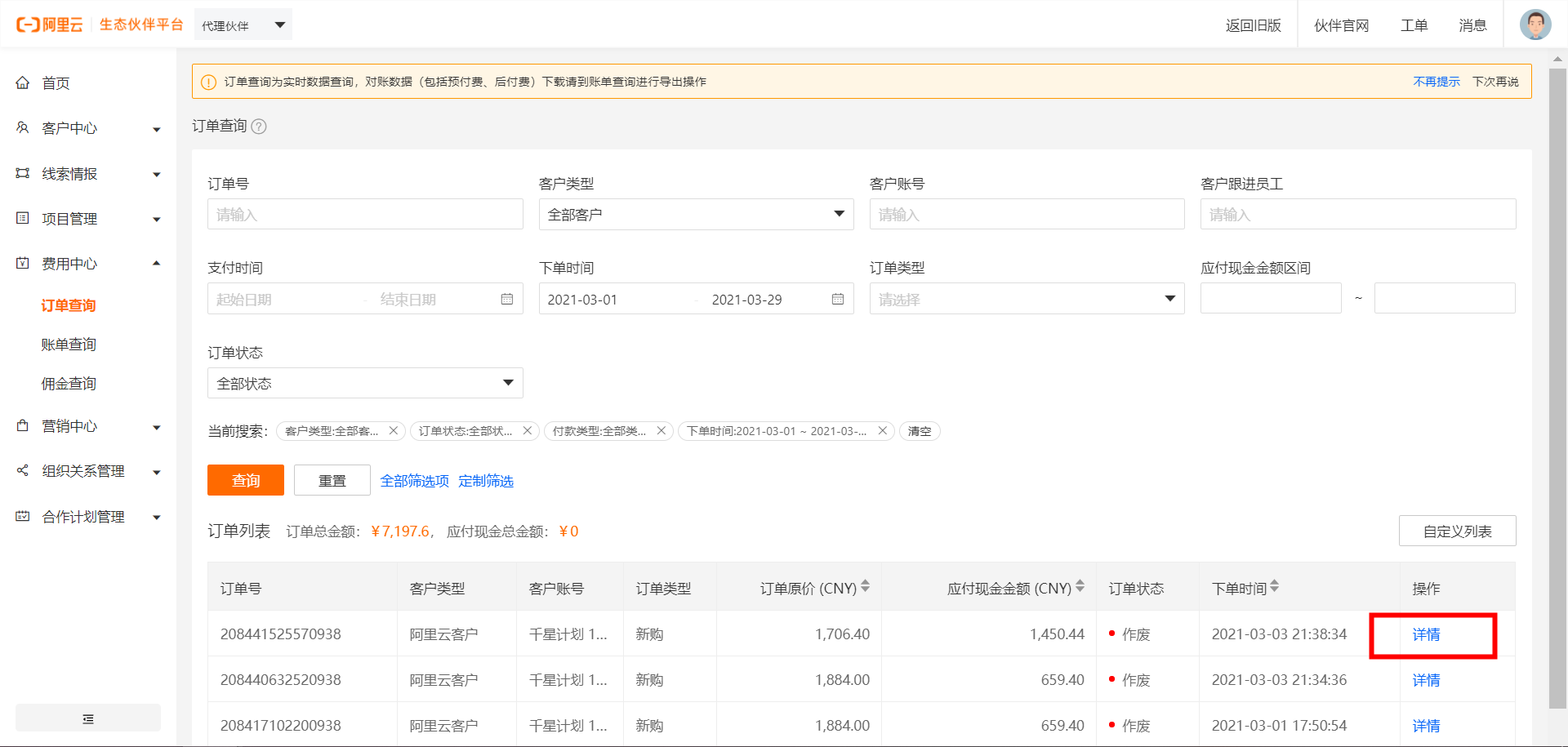Expand the 线索情报 menu
The width and height of the screenshot is (1568, 747).
pyautogui.click(x=157, y=174)
